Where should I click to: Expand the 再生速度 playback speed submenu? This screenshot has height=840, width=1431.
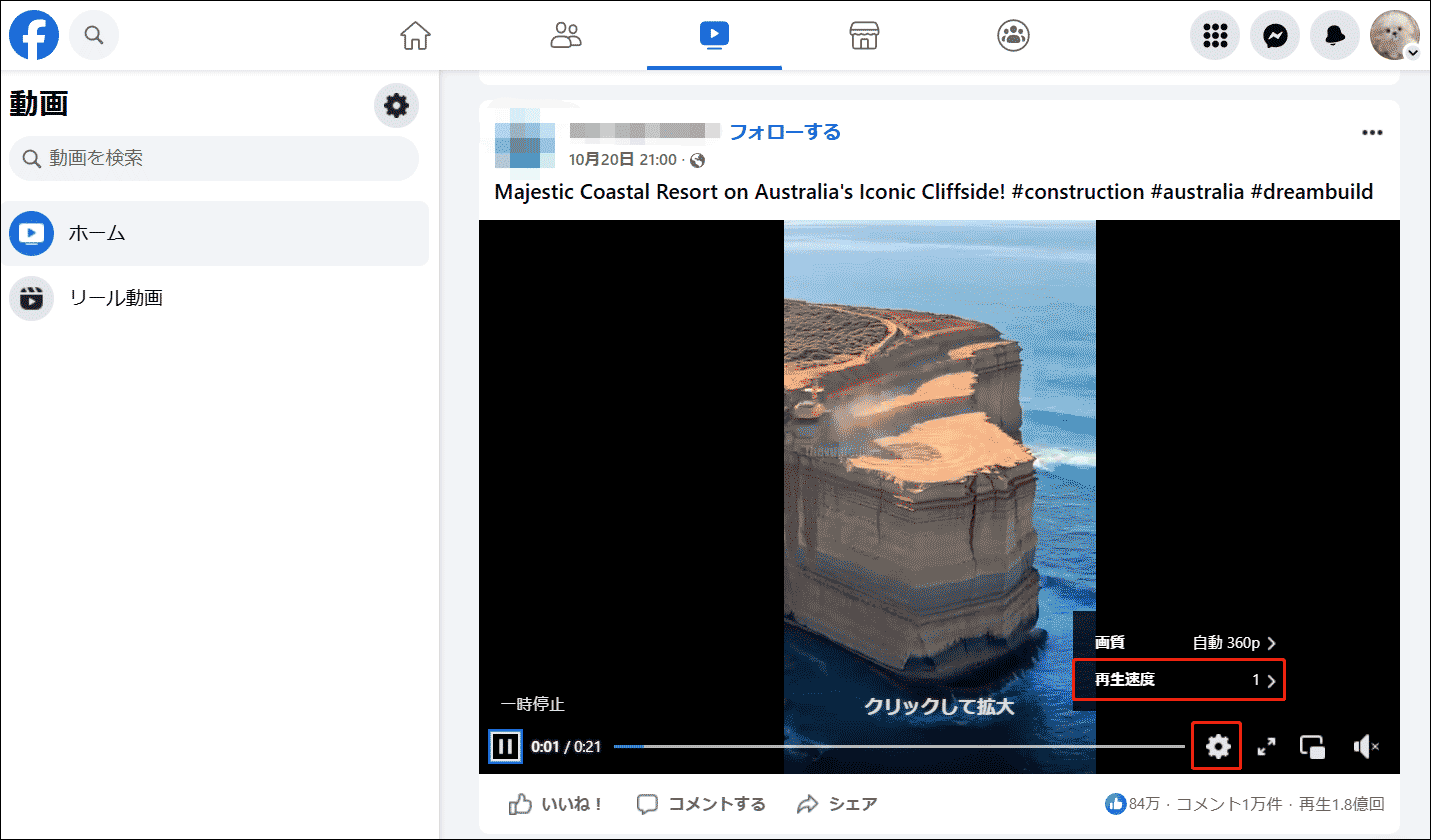pyautogui.click(x=1178, y=679)
